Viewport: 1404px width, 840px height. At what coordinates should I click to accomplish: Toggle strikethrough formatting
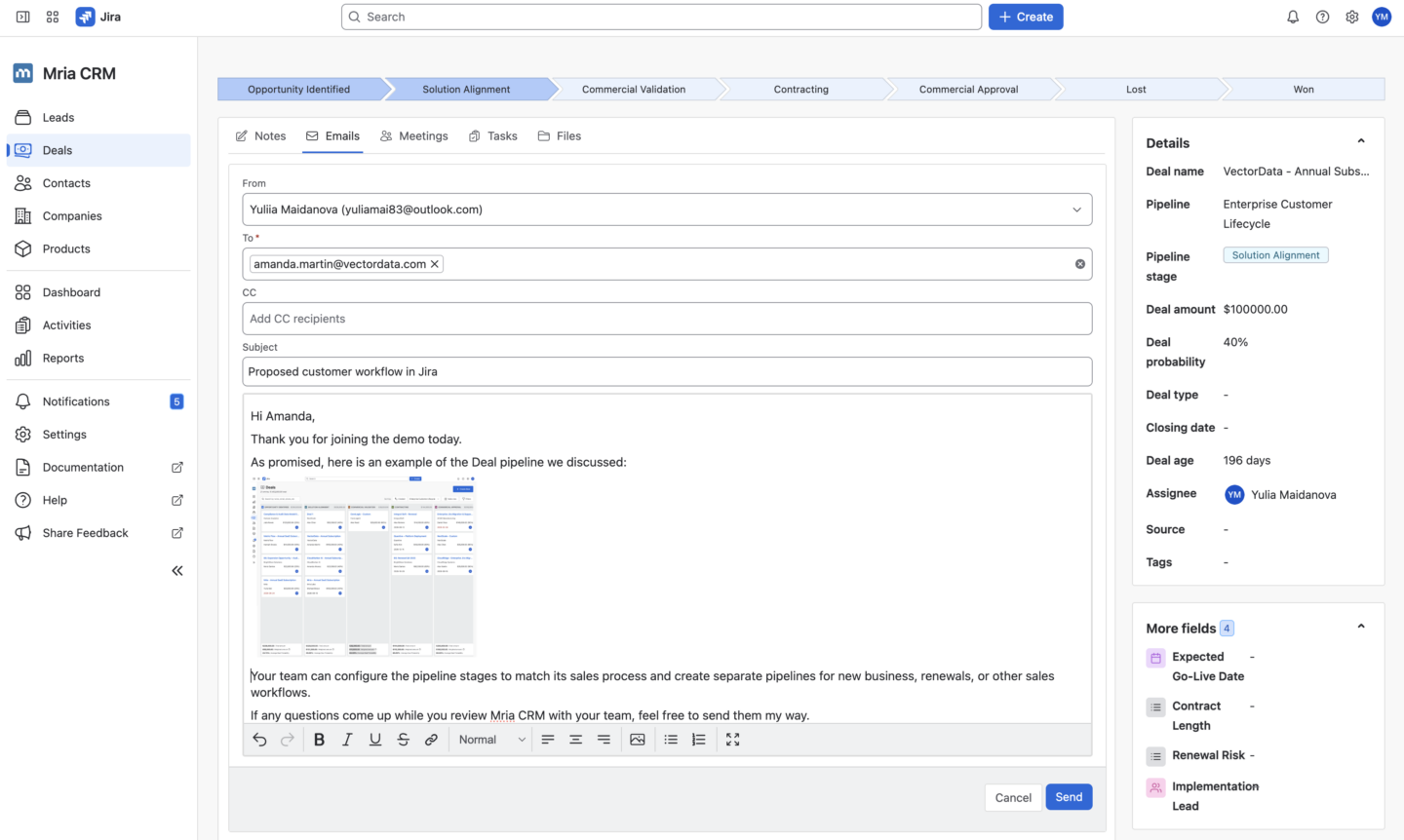tap(404, 740)
